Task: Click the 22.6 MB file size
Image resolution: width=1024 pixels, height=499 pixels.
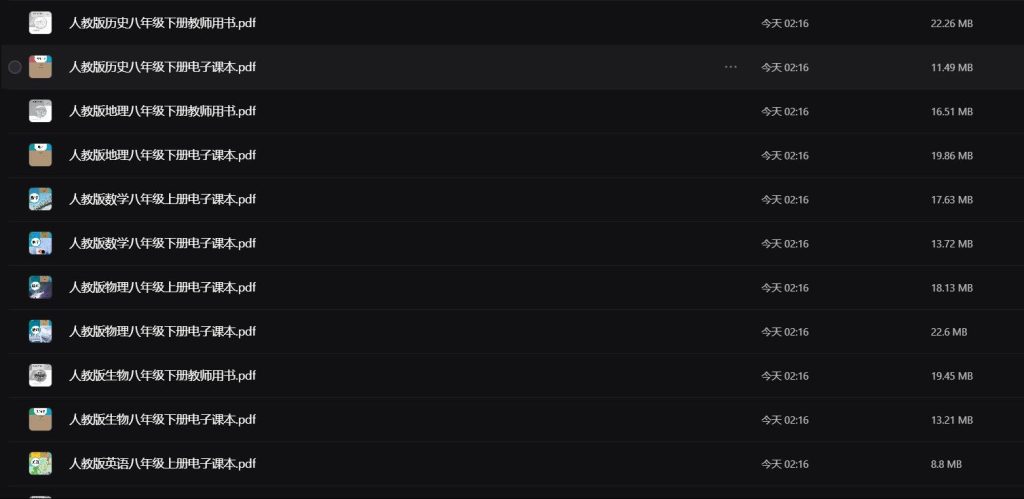Action: point(948,331)
